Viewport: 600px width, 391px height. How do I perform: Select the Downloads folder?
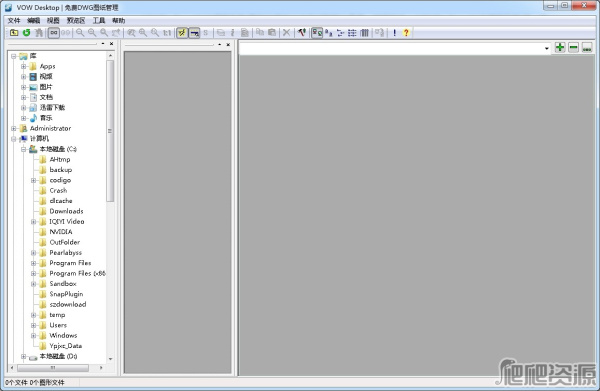(x=66, y=211)
